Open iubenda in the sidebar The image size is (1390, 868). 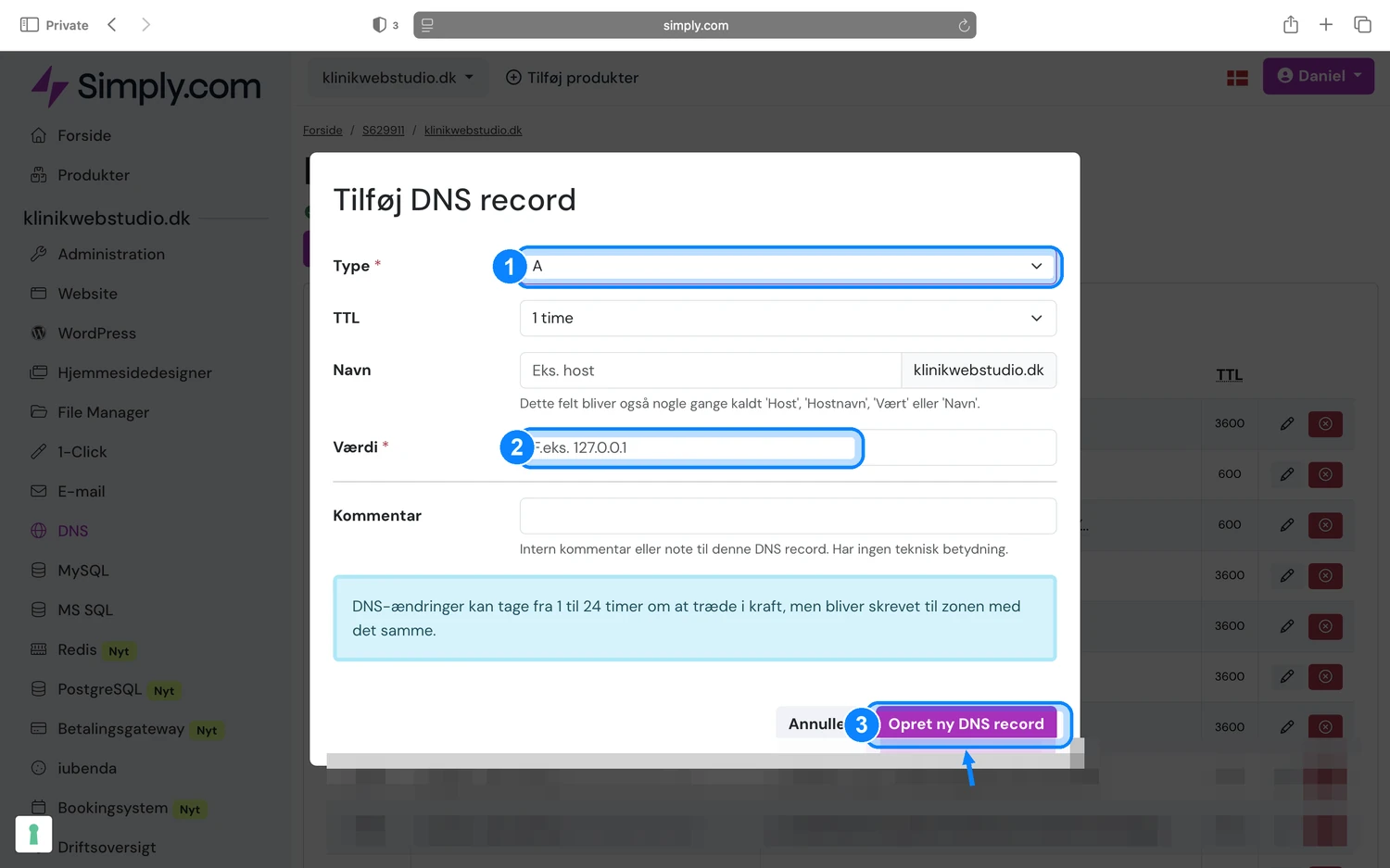[x=86, y=769]
